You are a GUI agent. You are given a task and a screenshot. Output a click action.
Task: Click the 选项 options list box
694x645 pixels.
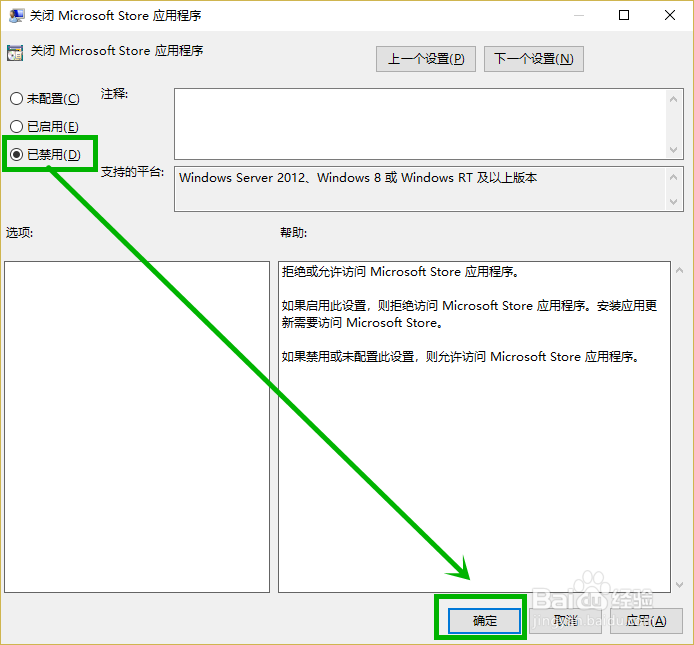coord(137,427)
